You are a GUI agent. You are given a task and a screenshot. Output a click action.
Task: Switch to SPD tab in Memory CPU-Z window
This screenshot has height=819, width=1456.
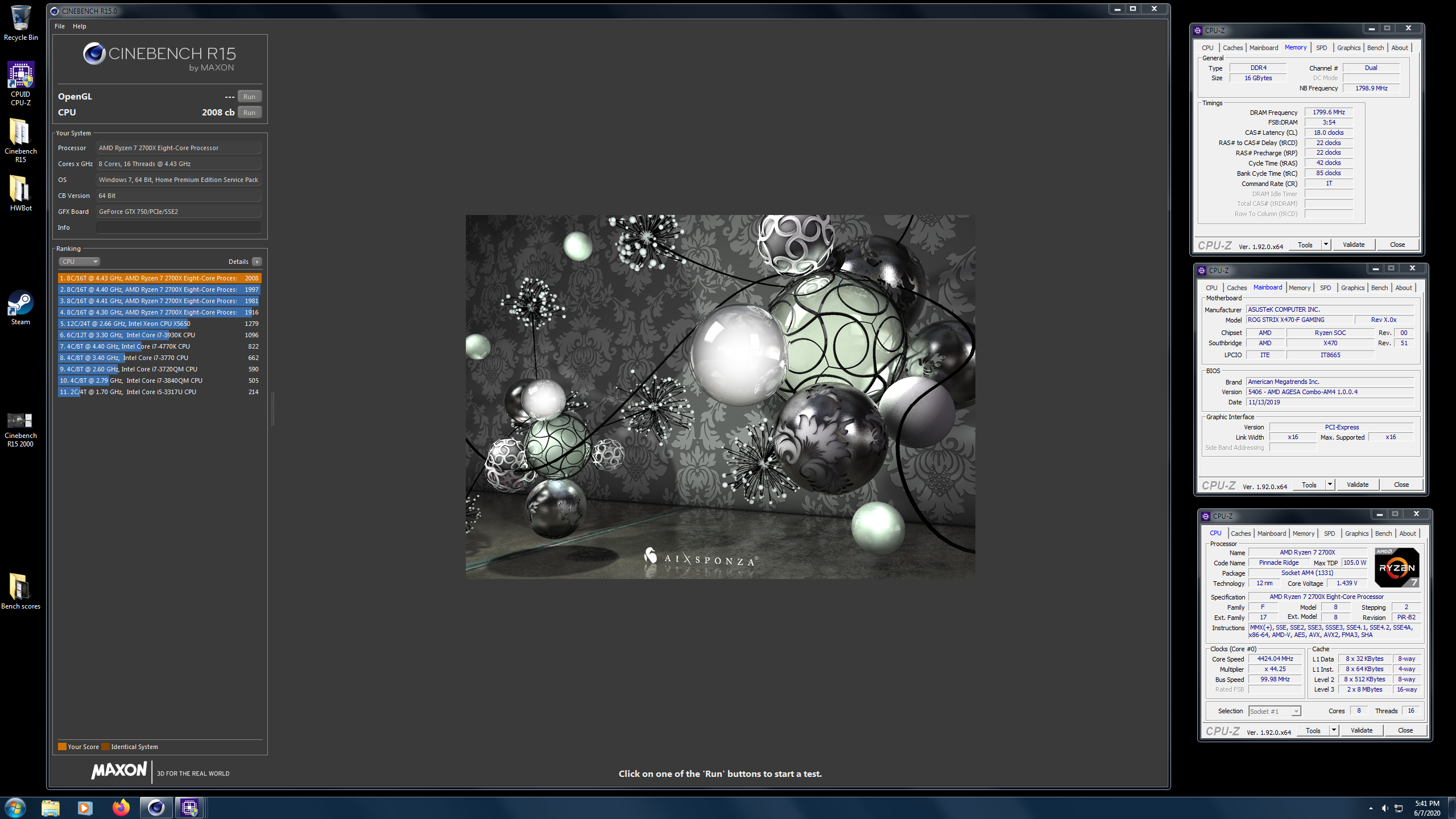[x=1321, y=48]
